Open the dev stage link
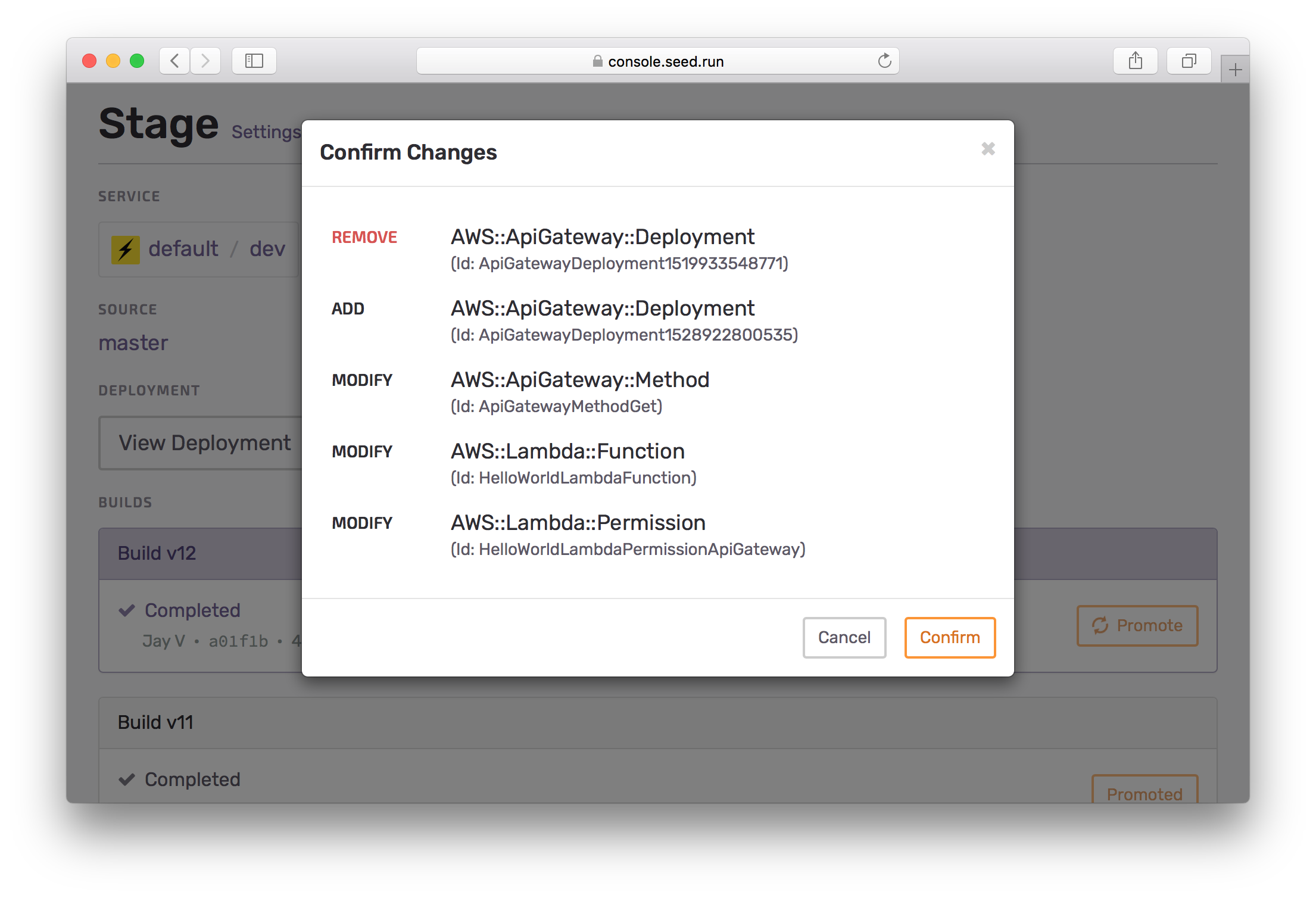Screen dimensions: 1316x898 coord(267,249)
